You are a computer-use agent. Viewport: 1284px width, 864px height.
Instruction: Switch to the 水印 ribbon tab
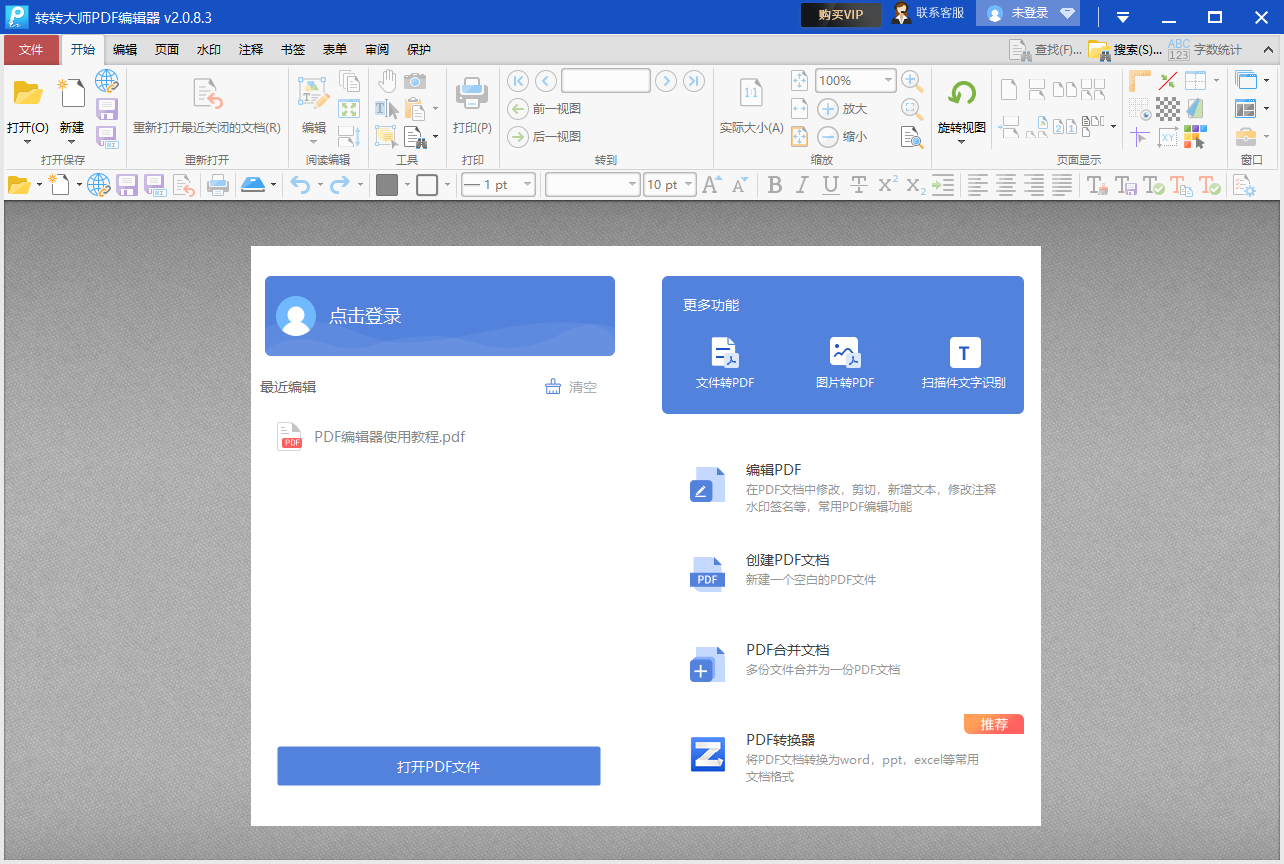208,49
